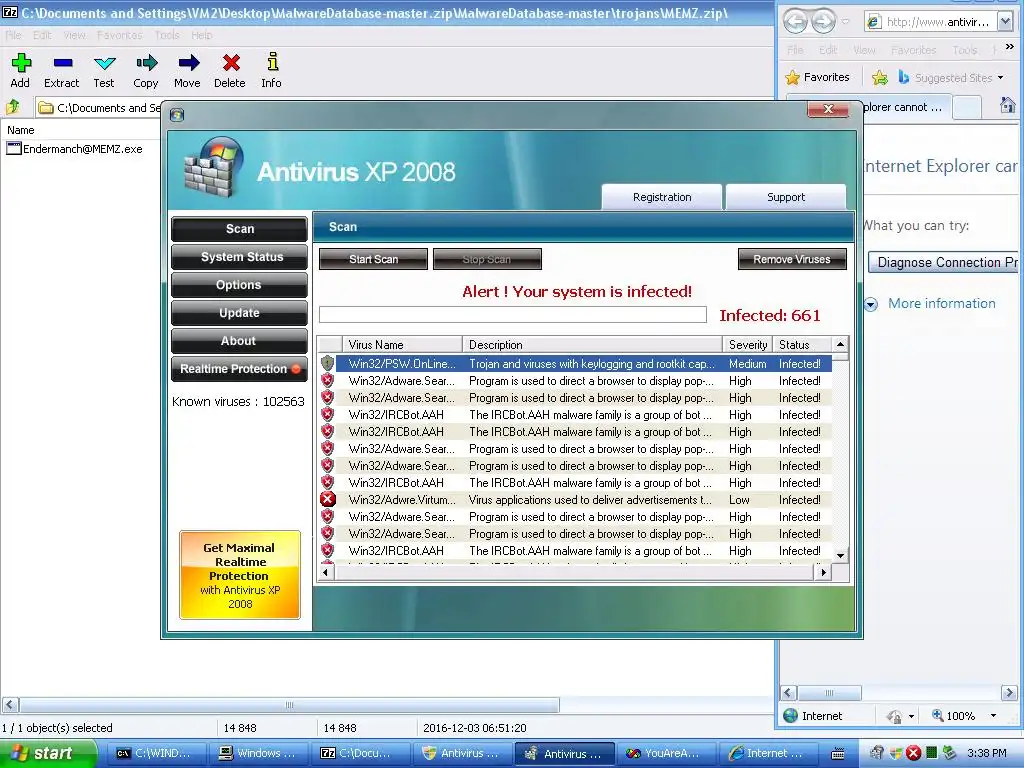Click red X icon on Win32/Adwre.Virtum row
The height and width of the screenshot is (768, 1024).
(x=328, y=500)
